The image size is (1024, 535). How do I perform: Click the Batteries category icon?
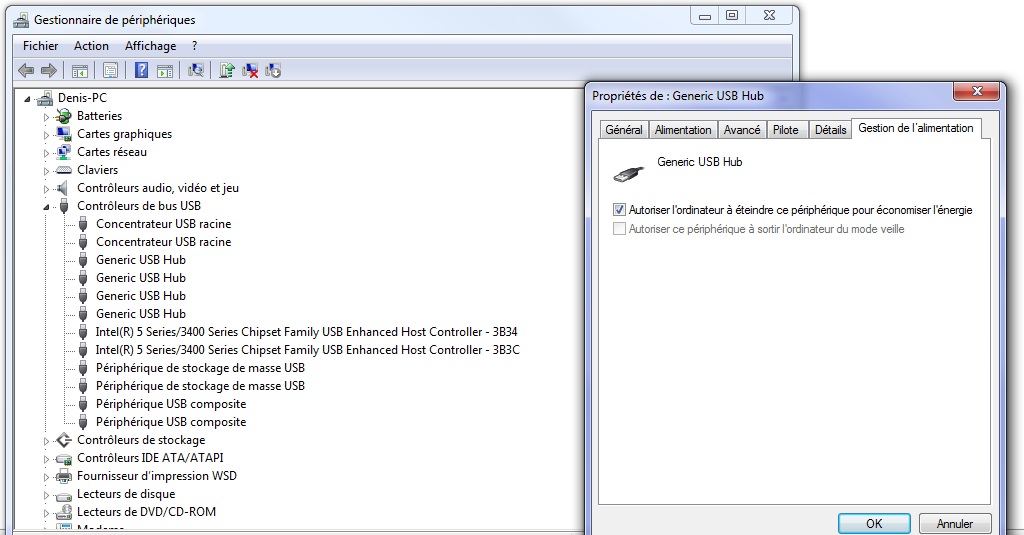point(63,116)
